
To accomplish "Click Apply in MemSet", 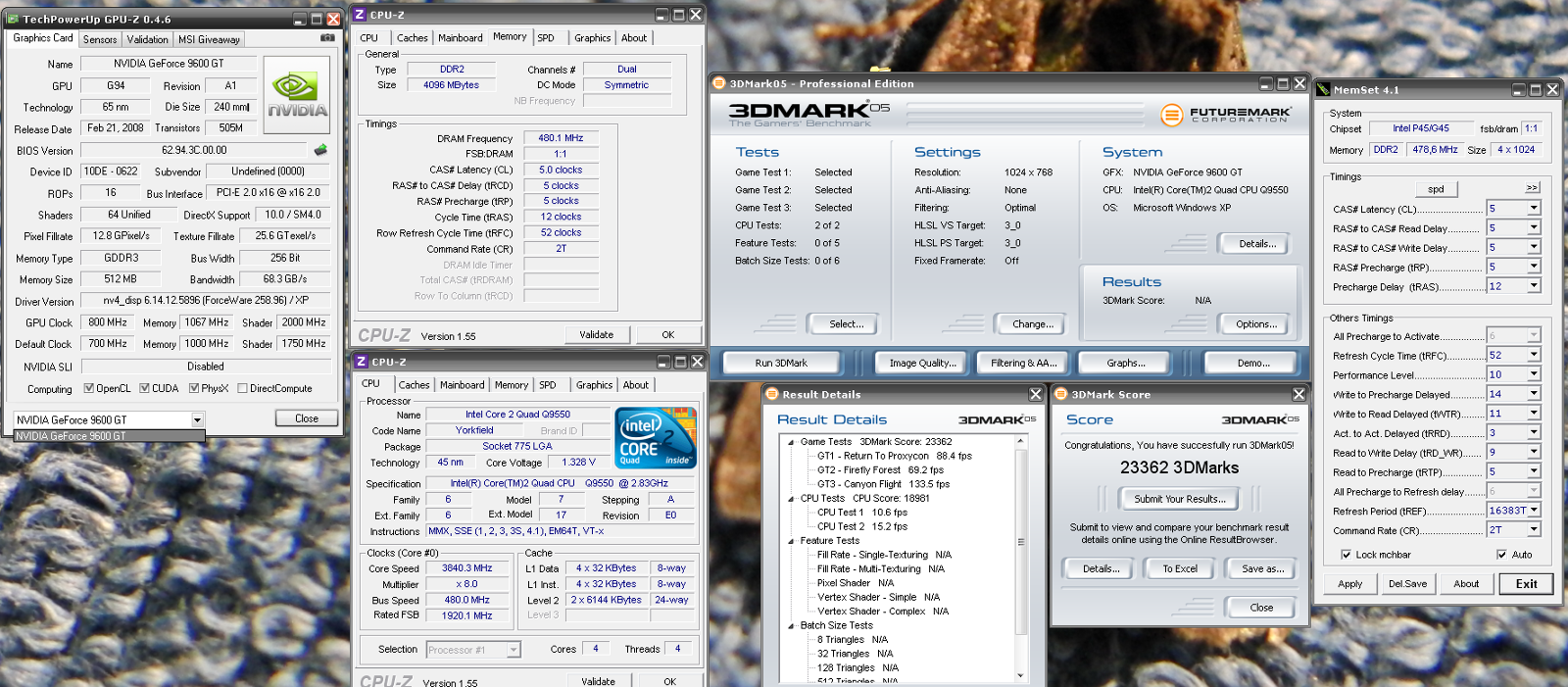I will click(x=1349, y=584).
